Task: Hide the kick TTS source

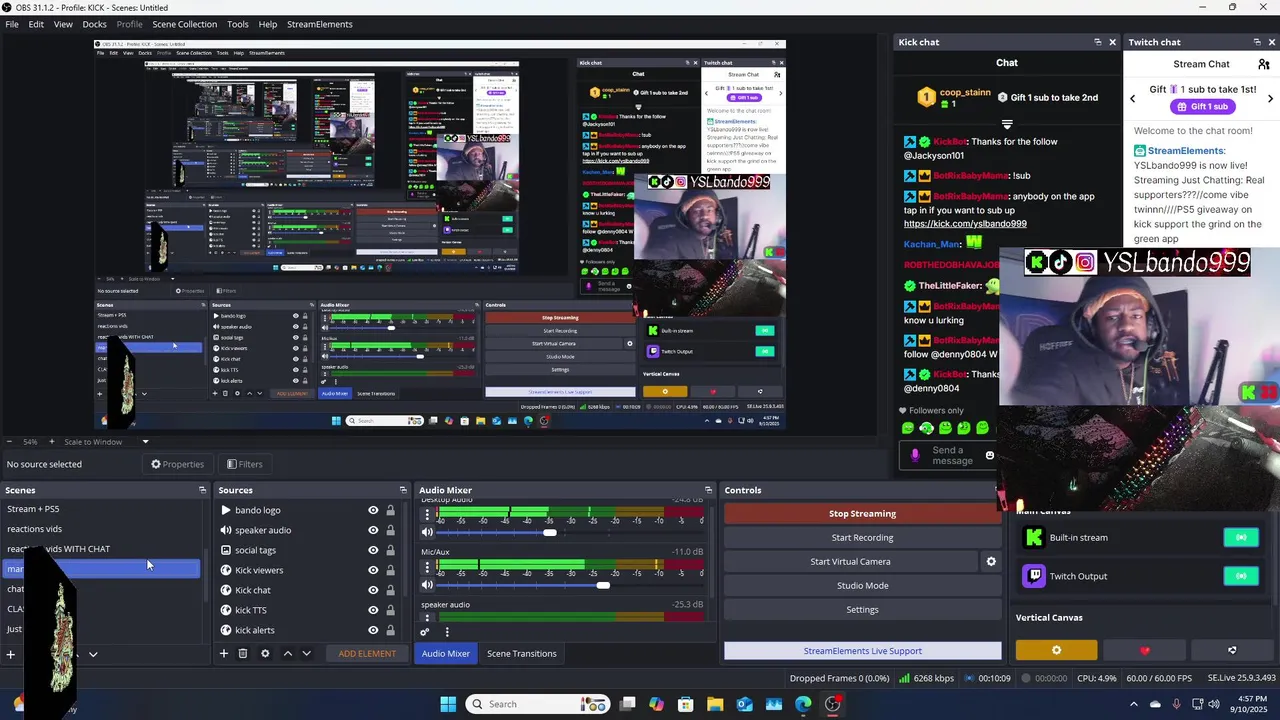Action: [373, 610]
